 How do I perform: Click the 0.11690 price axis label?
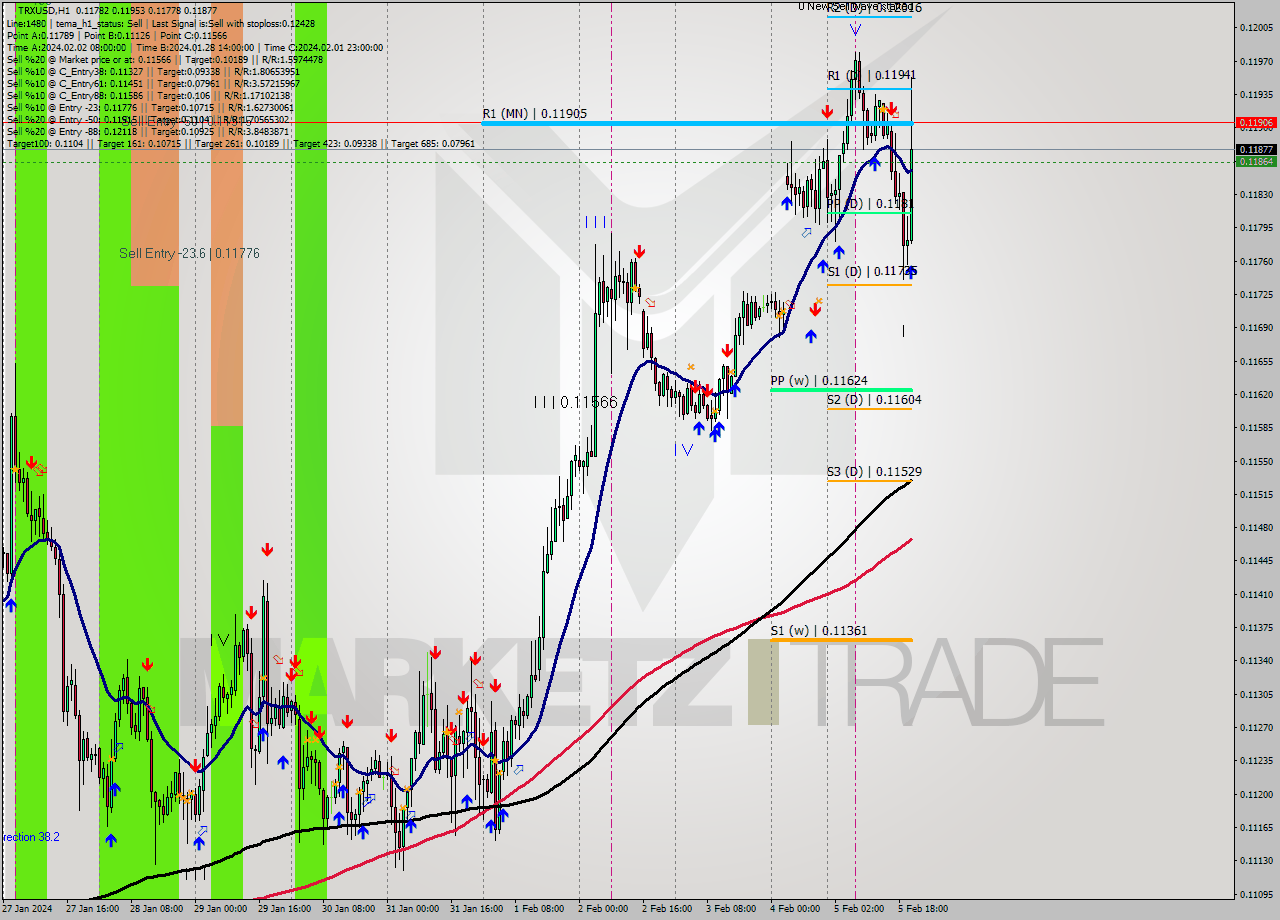coord(1256,327)
